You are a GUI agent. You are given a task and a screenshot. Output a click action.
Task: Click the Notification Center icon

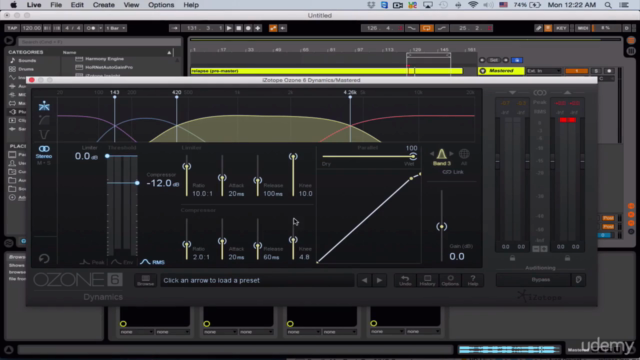[624, 5]
